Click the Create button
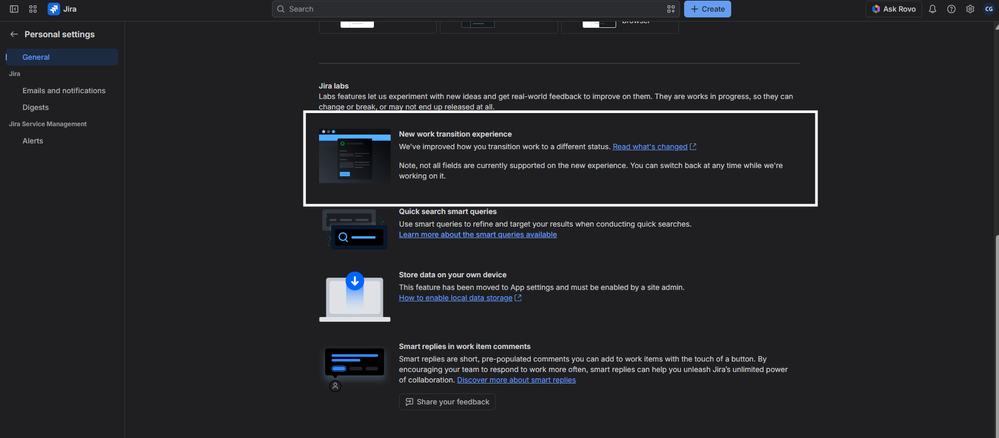999x438 pixels. click(707, 9)
